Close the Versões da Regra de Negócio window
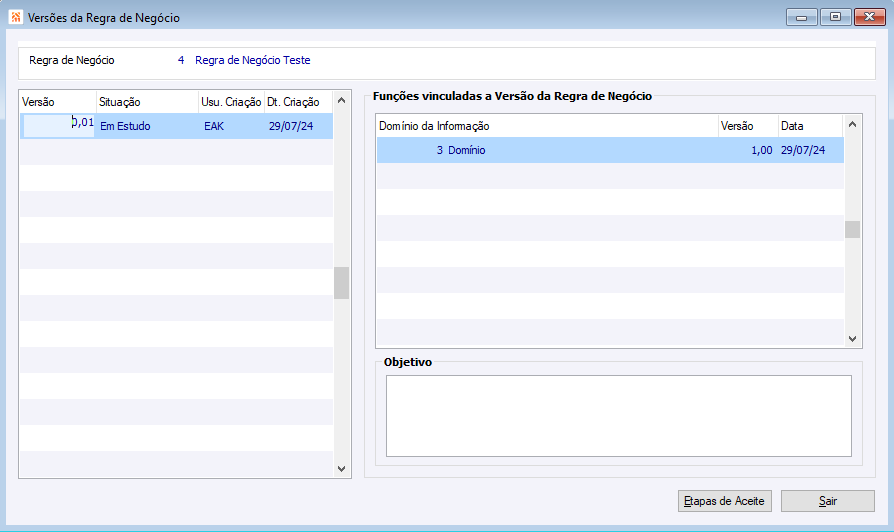 (x=869, y=17)
